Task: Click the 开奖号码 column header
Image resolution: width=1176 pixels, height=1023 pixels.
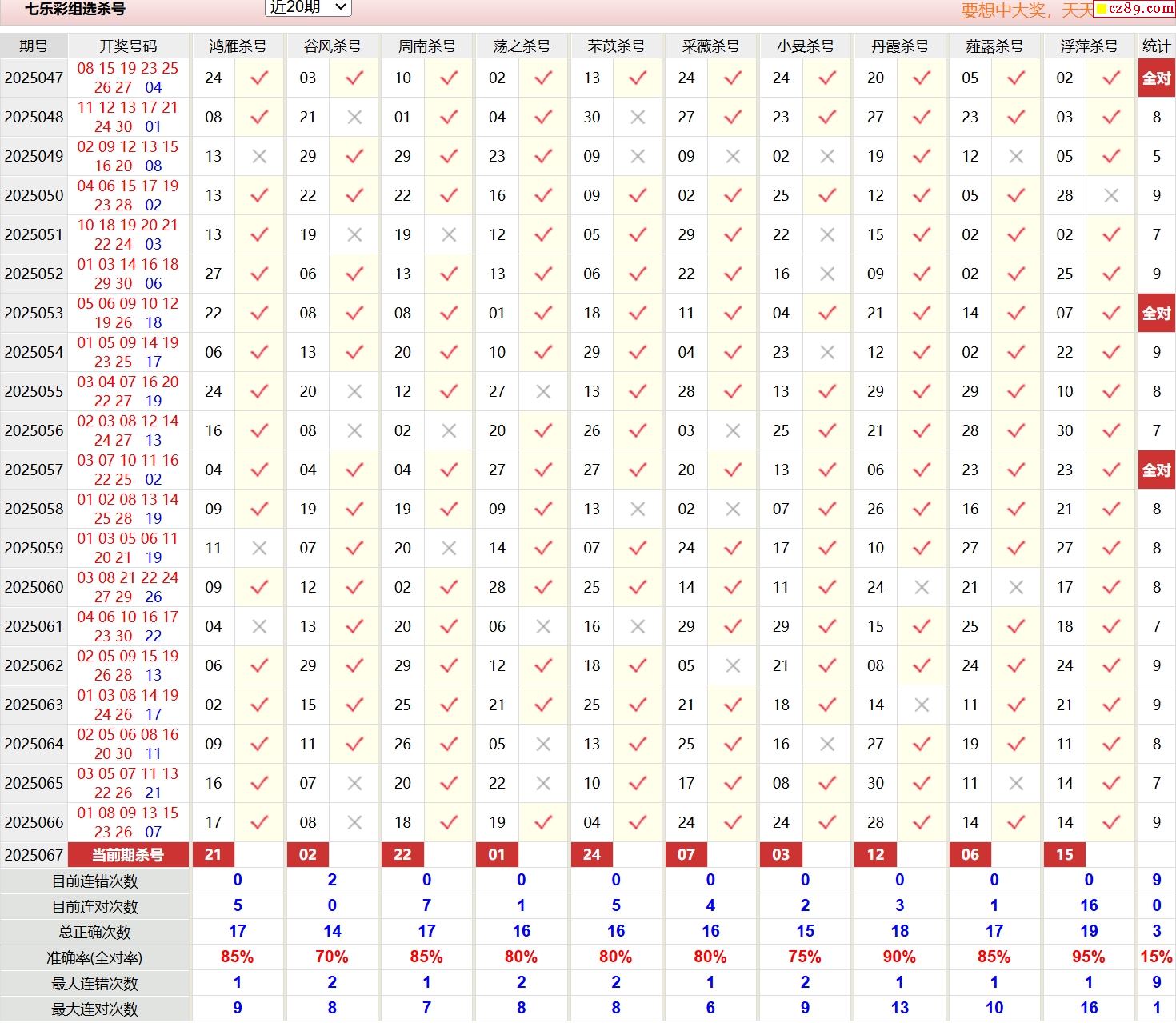Action: 128,46
